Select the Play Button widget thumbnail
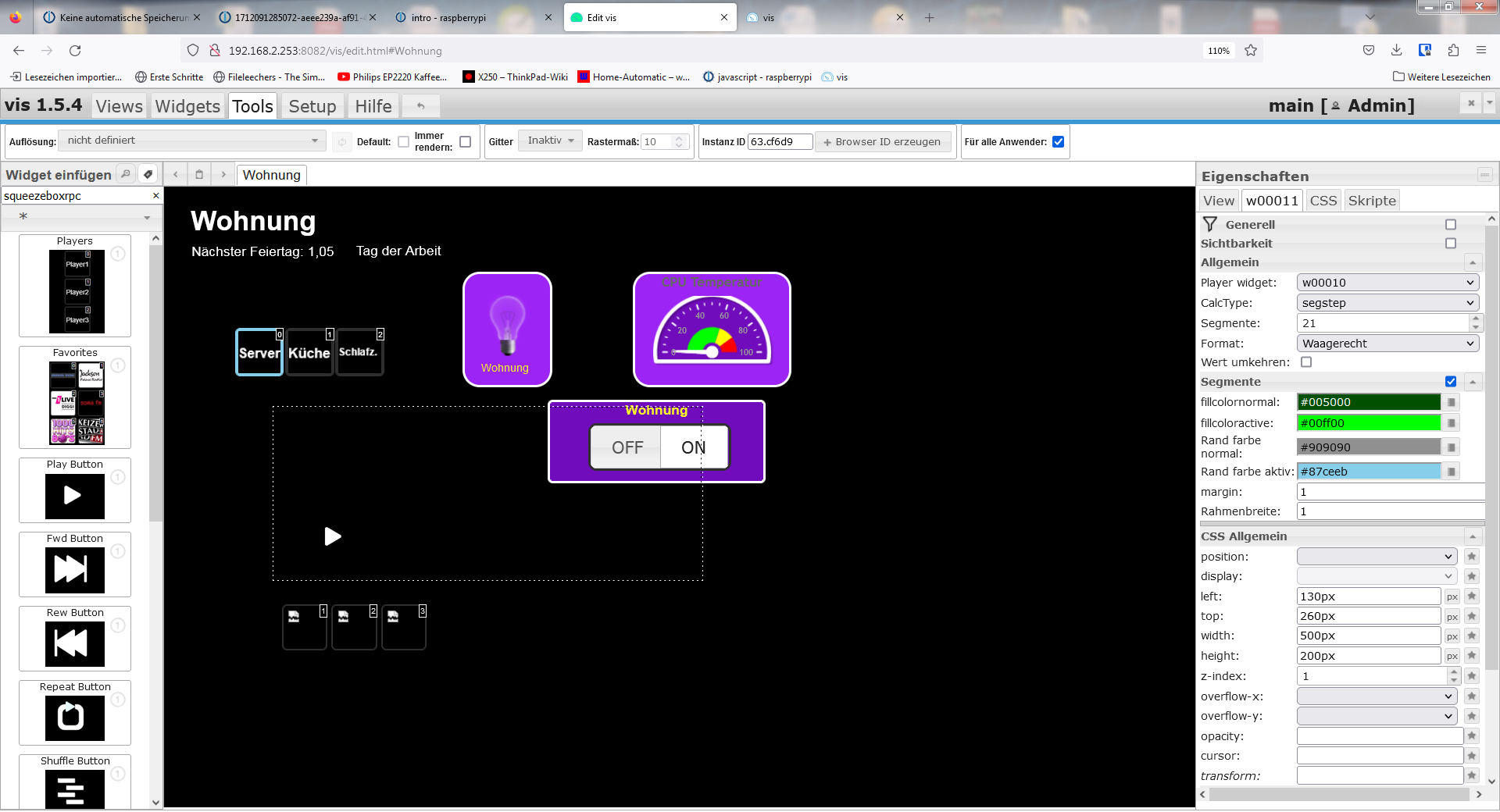Viewport: 1500px width, 812px height. [75, 496]
